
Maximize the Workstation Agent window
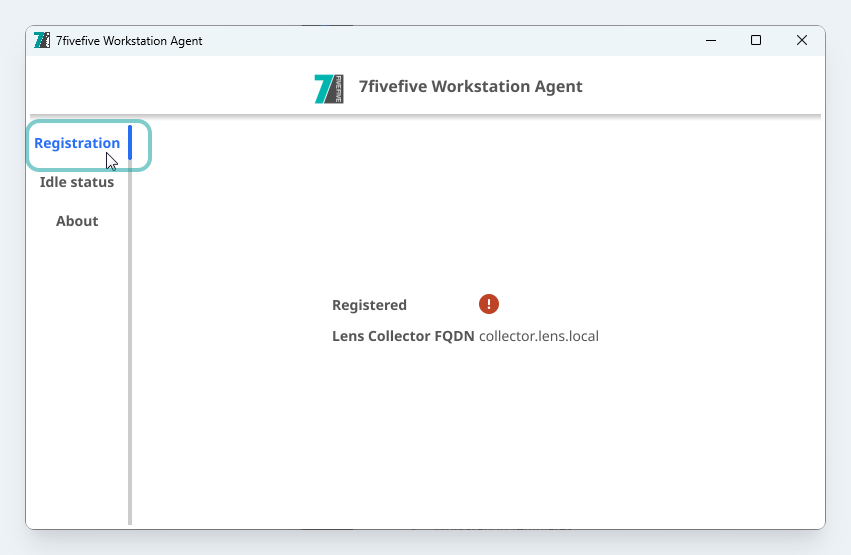pos(756,41)
